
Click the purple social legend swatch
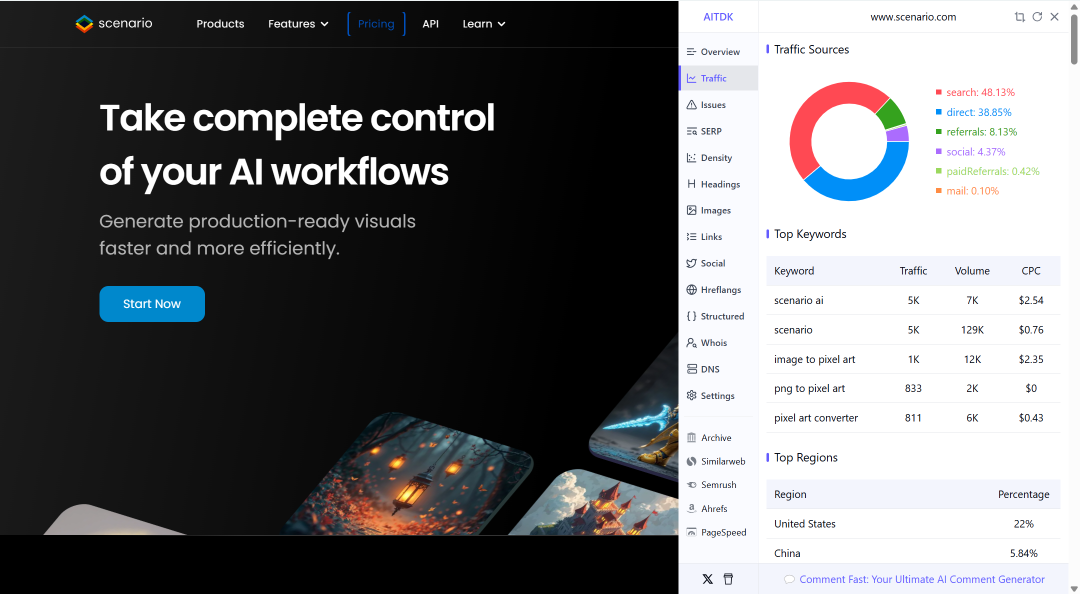[938, 152]
